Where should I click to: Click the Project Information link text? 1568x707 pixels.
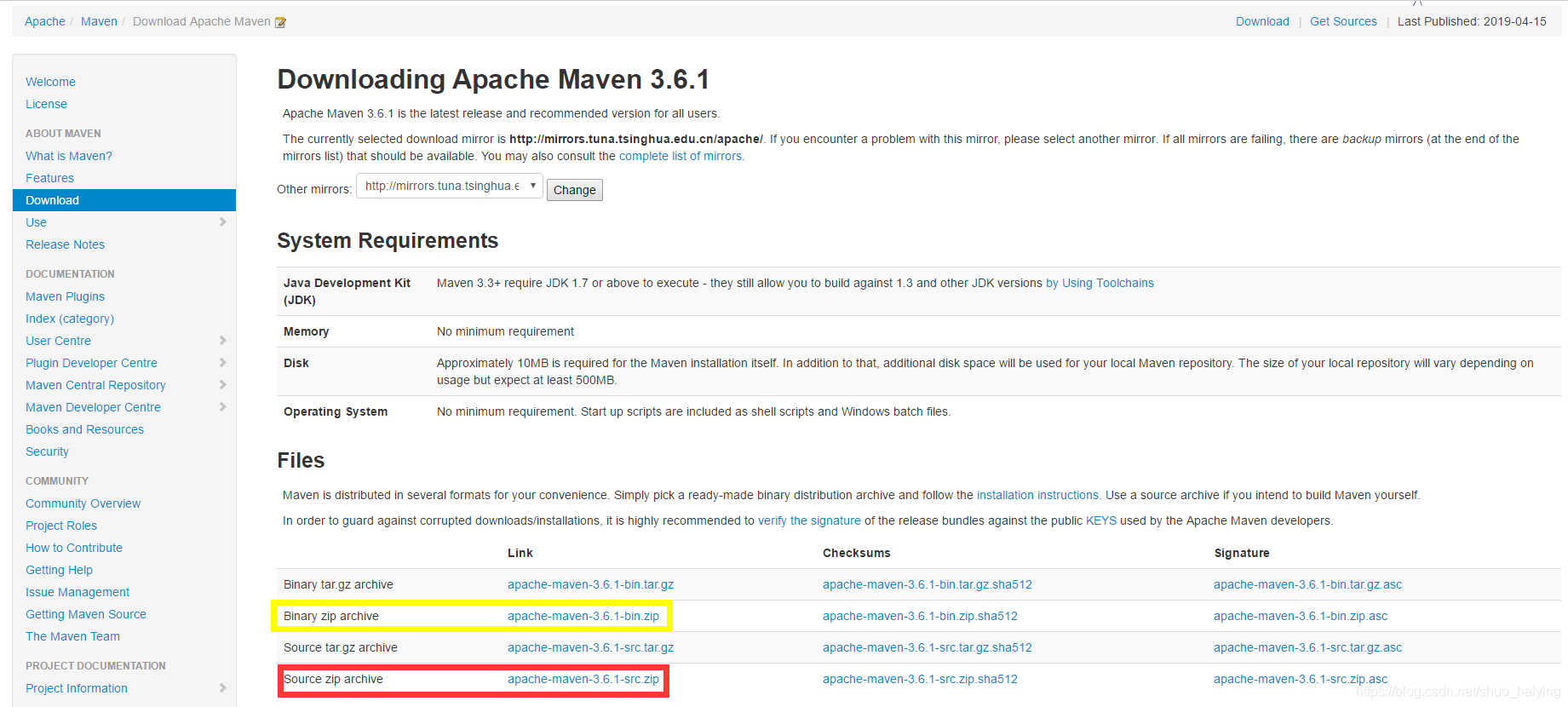pyautogui.click(x=77, y=688)
